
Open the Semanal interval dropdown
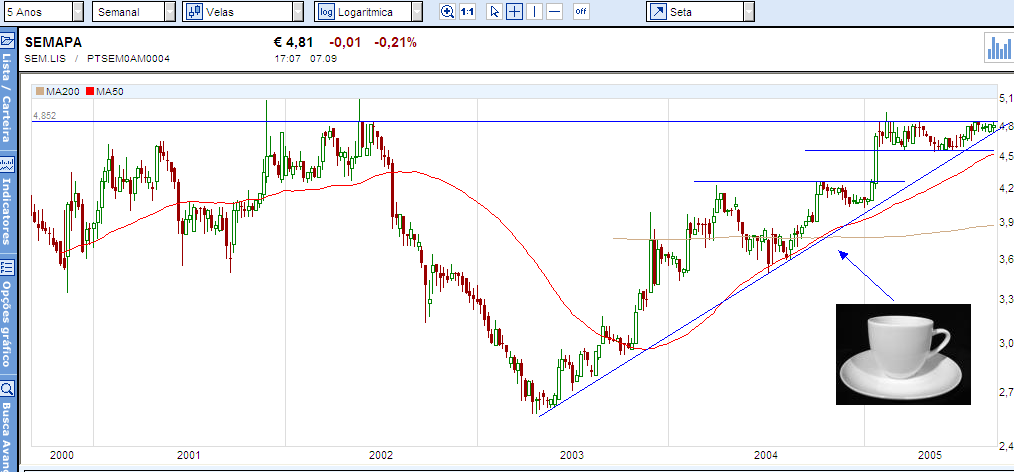tap(134, 11)
